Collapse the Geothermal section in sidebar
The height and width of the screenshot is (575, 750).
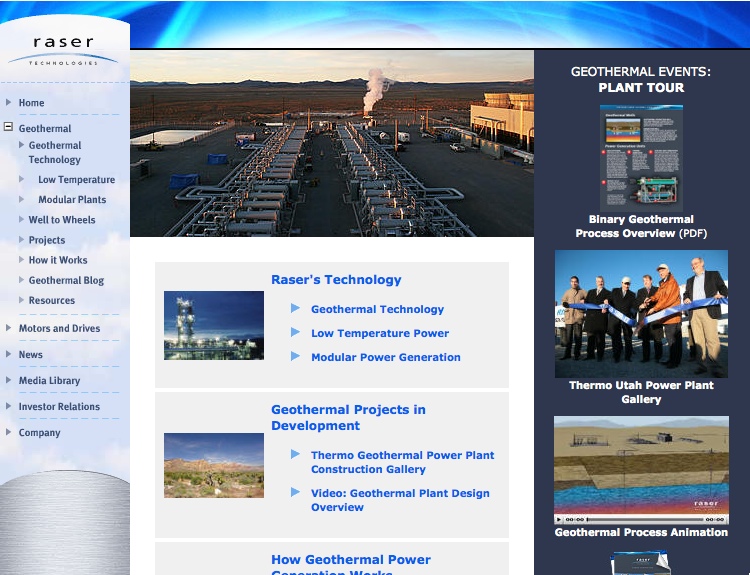[9, 127]
